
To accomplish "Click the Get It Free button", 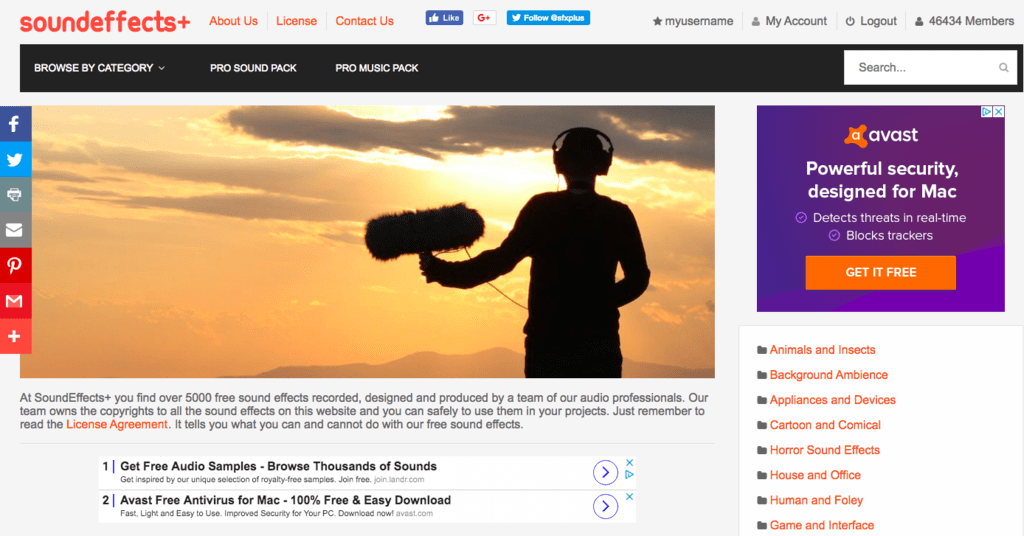I will tap(880, 272).
